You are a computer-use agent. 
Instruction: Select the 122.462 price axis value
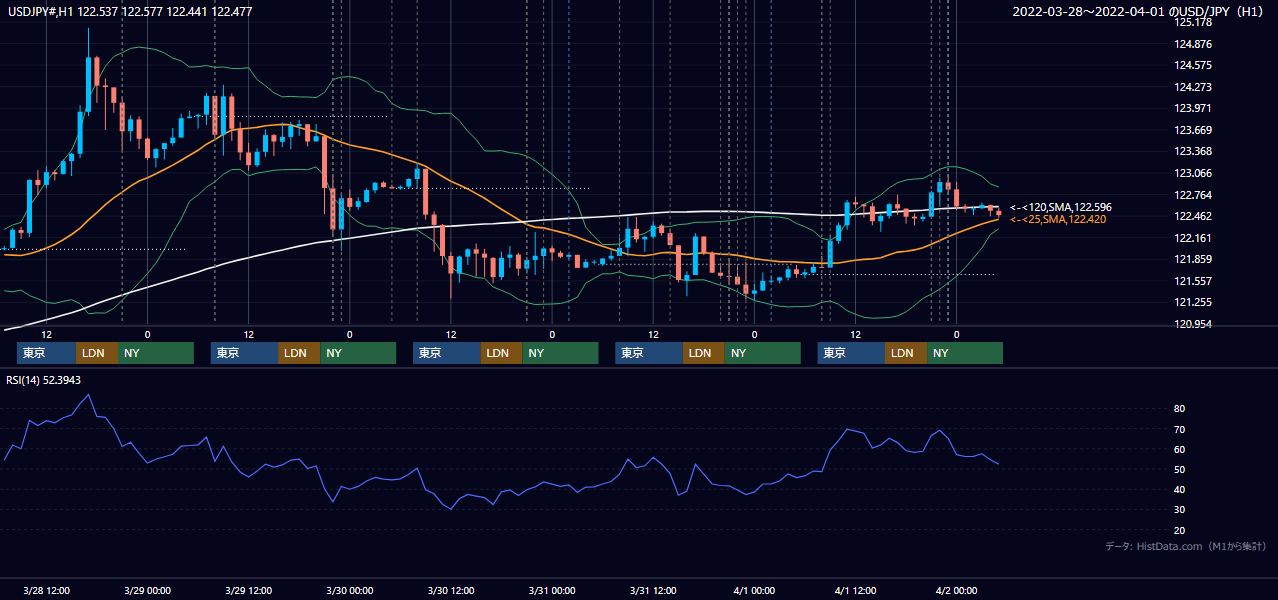(1192, 217)
